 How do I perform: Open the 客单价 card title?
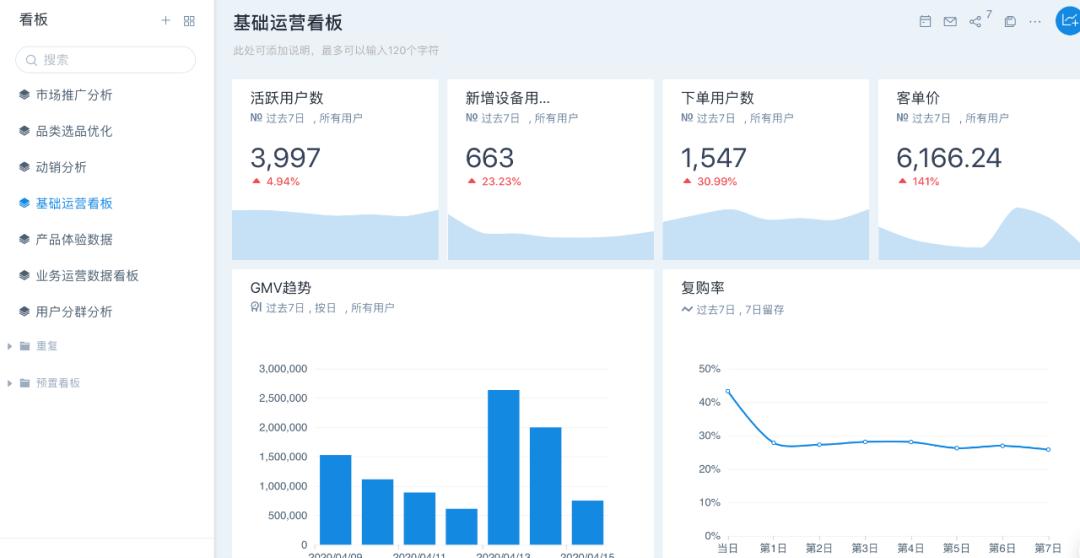[918, 99]
